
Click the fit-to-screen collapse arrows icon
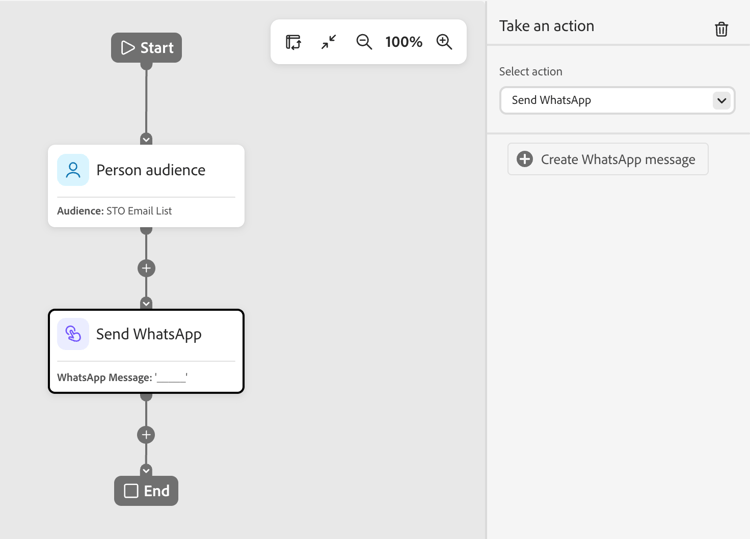(x=329, y=42)
